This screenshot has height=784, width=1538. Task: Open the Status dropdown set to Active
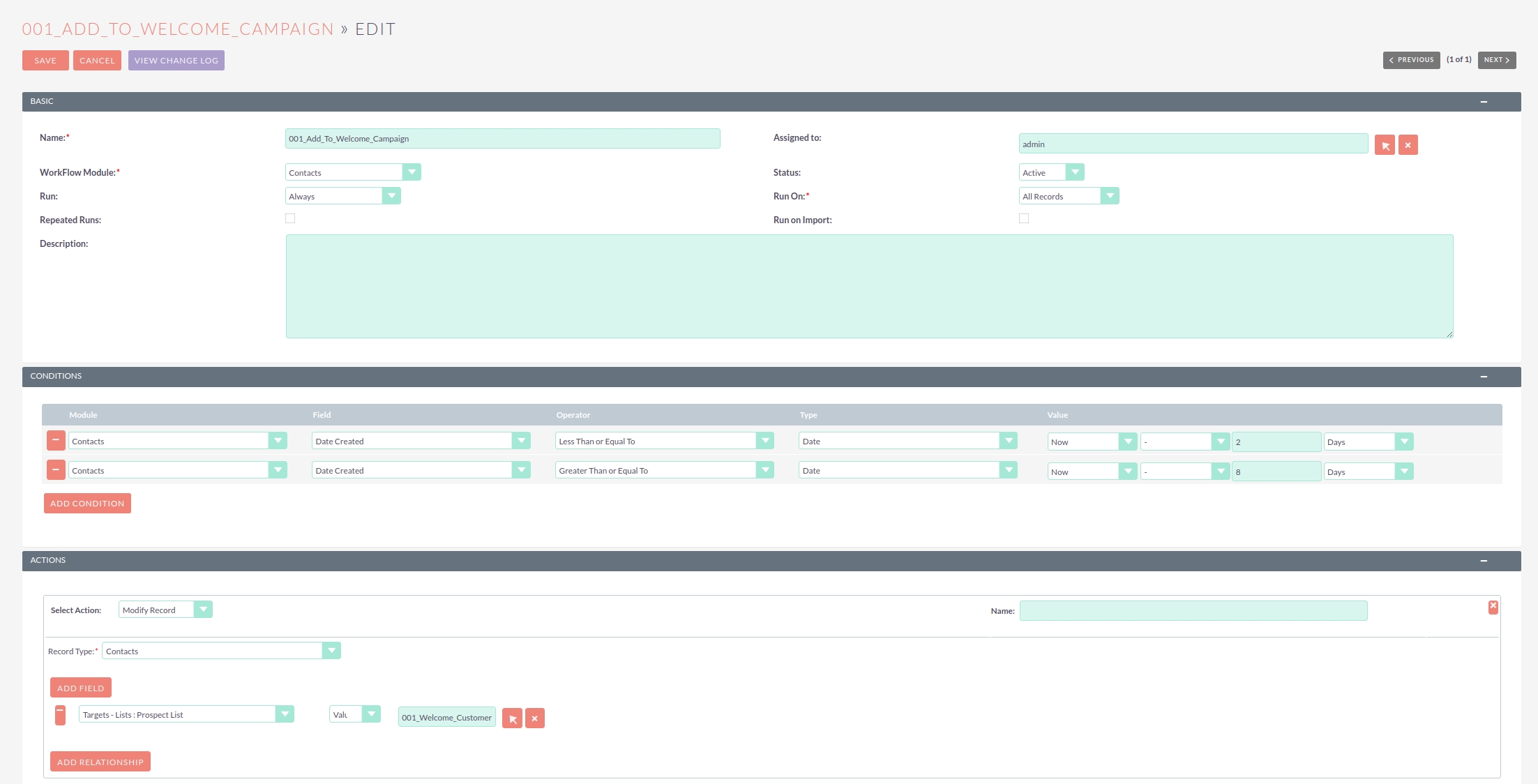[x=1051, y=172]
